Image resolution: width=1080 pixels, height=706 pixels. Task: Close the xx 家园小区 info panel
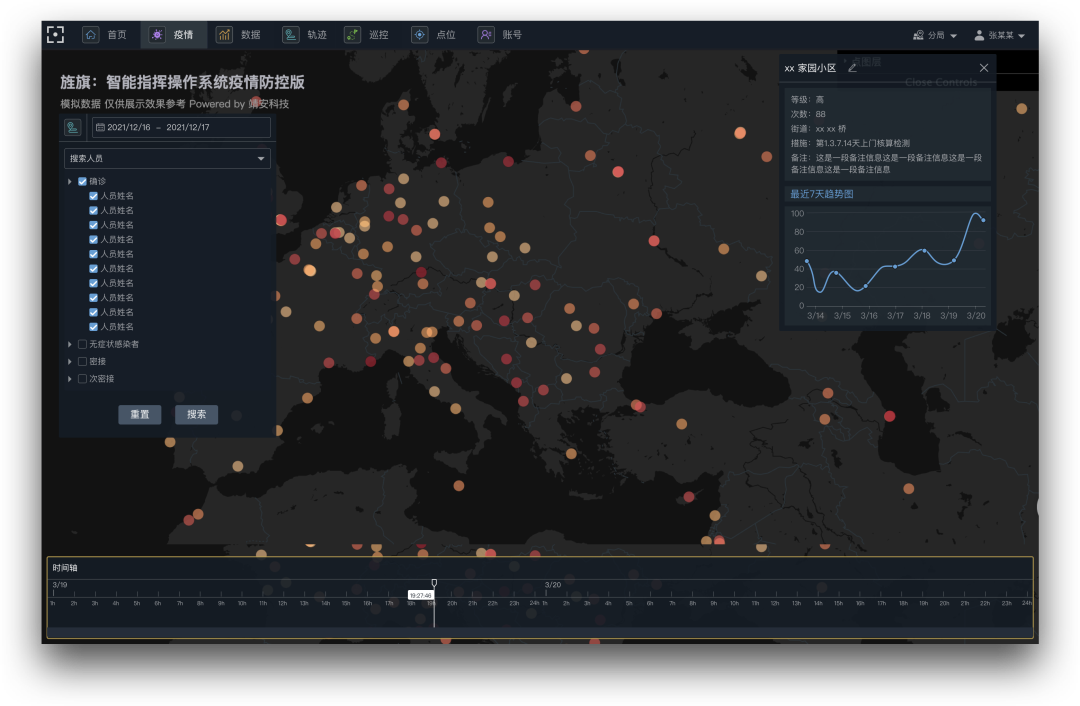tap(984, 68)
